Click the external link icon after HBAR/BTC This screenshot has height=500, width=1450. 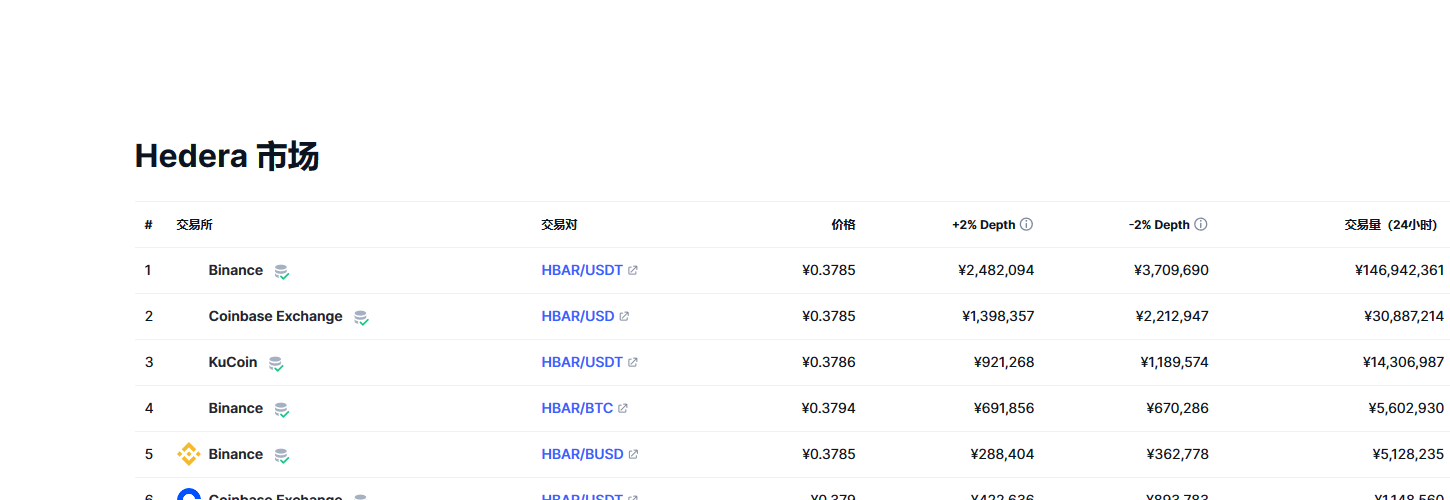[x=623, y=409]
